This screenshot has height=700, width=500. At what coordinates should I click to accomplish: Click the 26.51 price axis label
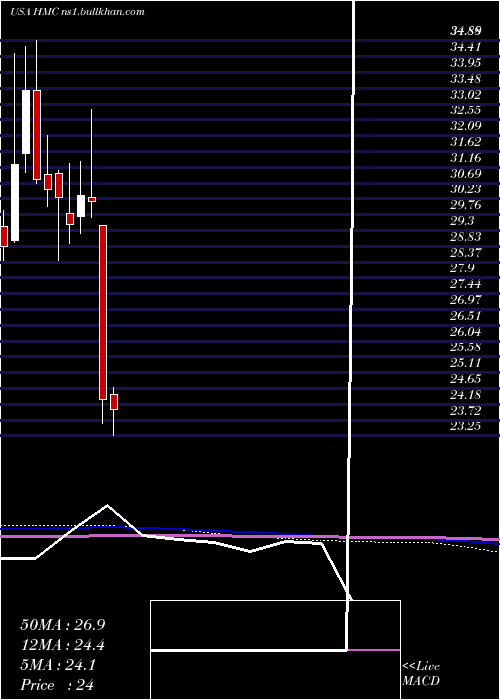pyautogui.click(x=466, y=316)
